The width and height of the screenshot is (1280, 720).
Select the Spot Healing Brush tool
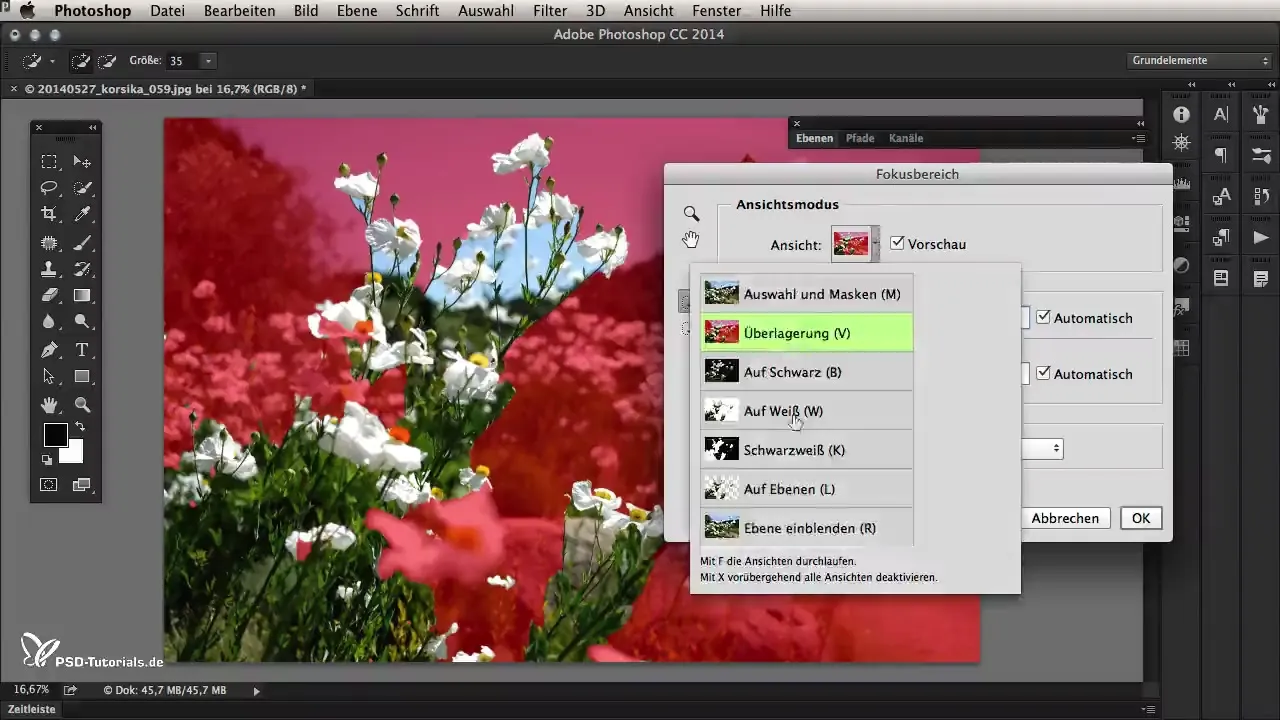(48, 242)
